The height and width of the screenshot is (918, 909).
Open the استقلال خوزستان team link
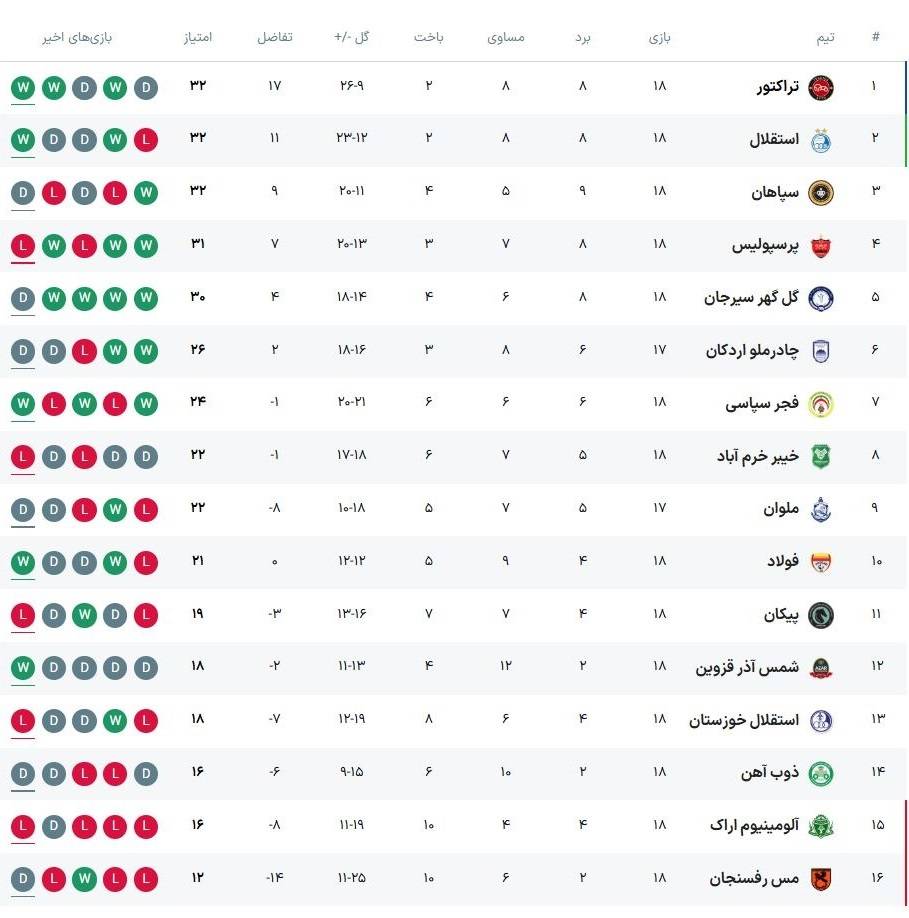(744, 720)
